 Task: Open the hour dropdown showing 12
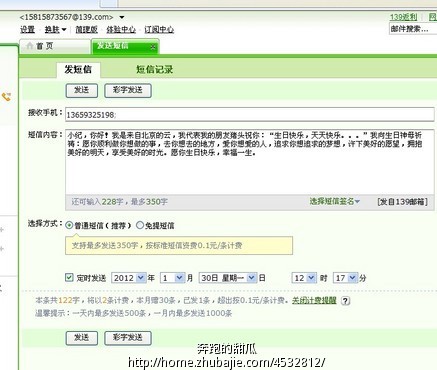tap(304, 278)
